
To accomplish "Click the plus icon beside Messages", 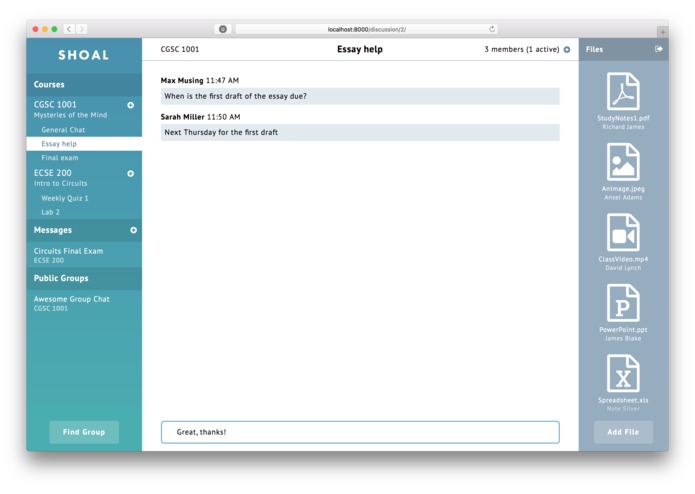I will 133,230.
